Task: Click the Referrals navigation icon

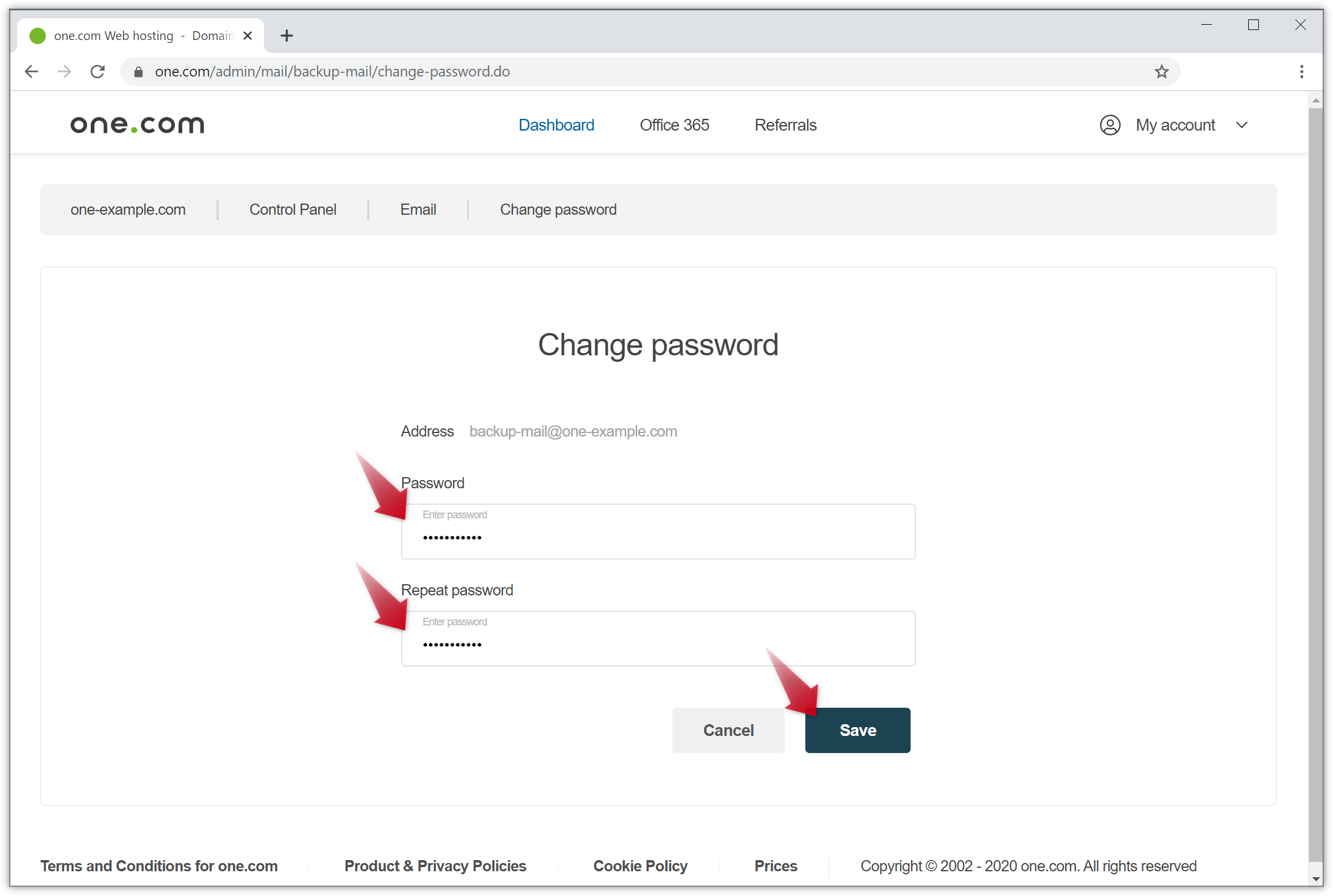Action: (x=786, y=125)
